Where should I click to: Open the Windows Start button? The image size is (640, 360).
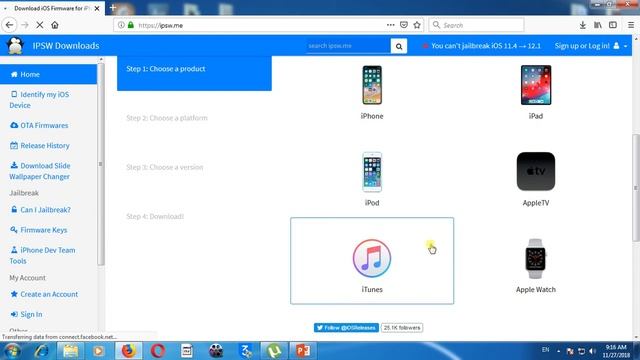coord(12,351)
